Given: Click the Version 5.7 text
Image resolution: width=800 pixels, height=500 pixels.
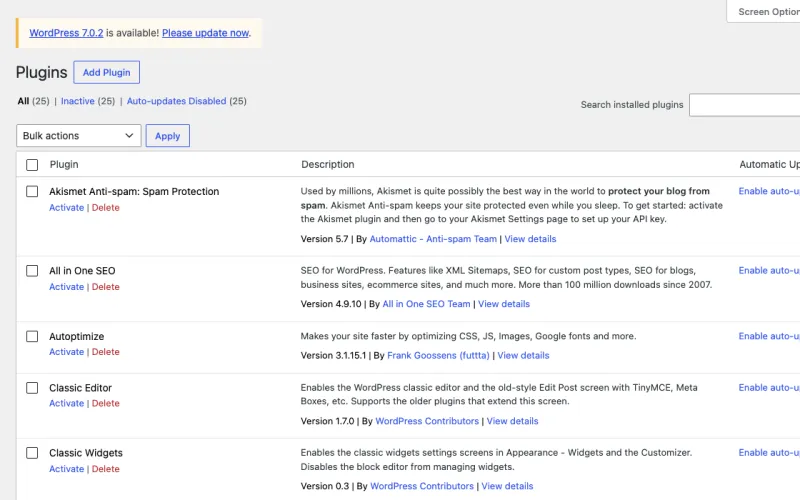Looking at the screenshot, I should [324, 239].
